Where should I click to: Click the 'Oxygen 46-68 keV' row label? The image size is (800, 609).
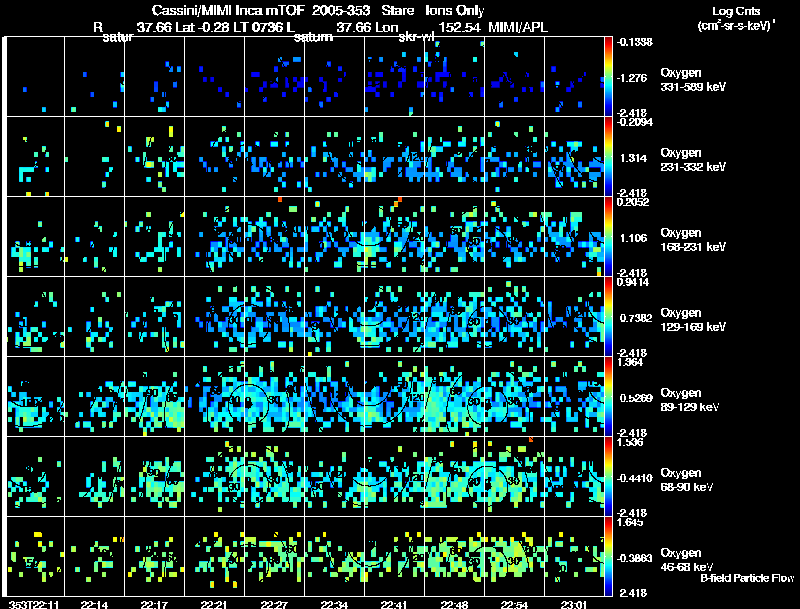[687, 560]
